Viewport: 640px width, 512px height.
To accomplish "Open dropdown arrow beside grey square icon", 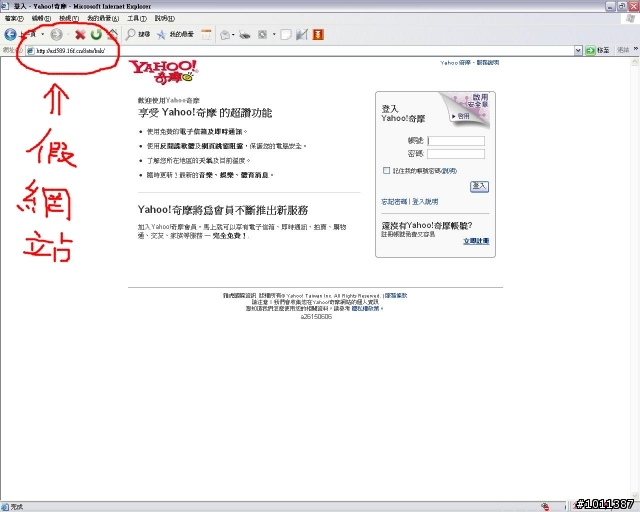I will tap(274, 35).
